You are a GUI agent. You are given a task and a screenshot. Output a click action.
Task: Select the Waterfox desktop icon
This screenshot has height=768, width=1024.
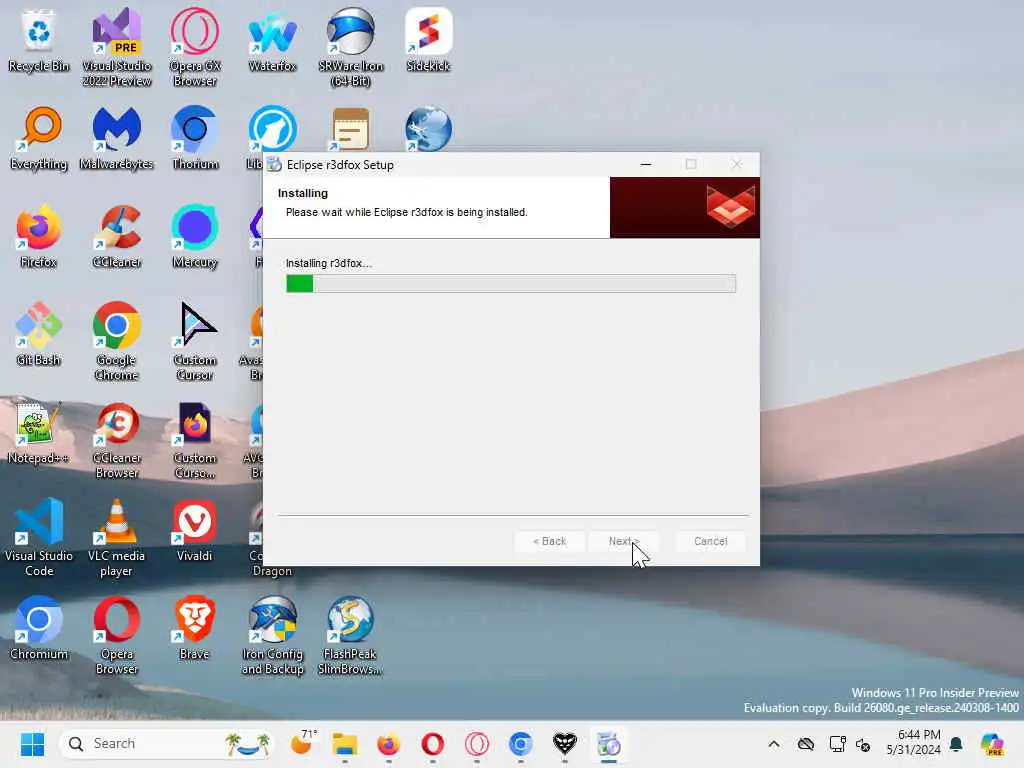(x=272, y=41)
